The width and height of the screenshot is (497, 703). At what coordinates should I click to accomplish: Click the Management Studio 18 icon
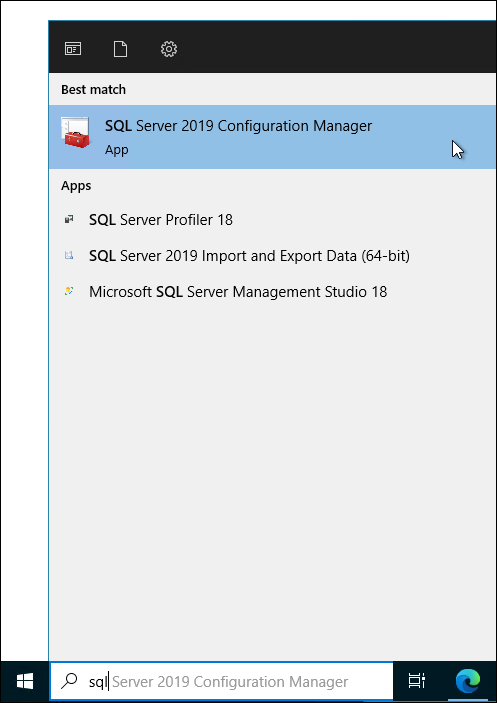click(x=69, y=292)
